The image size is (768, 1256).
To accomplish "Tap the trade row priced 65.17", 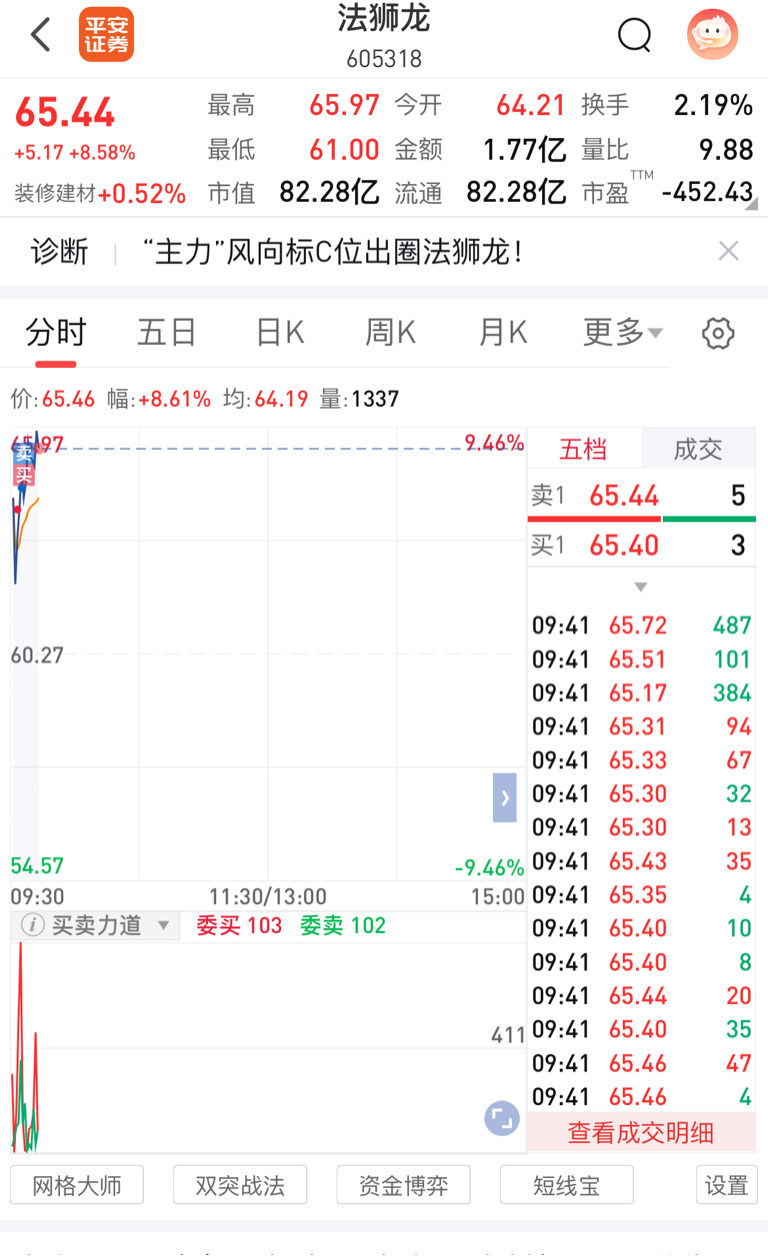I will (641, 693).
